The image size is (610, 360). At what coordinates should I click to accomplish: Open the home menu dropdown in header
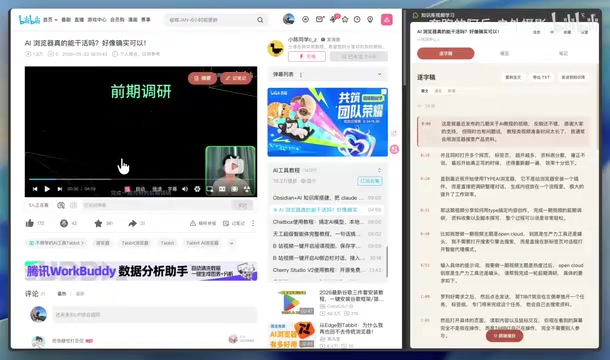tap(50, 19)
